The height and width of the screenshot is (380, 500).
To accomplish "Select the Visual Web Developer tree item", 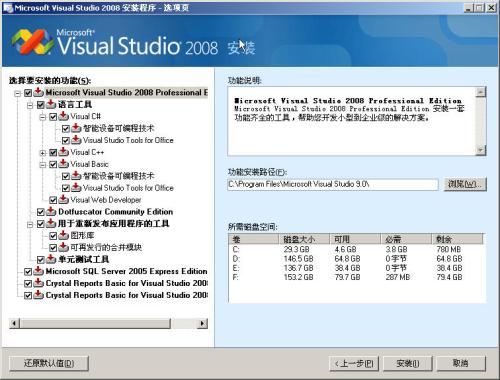I will (x=106, y=200).
